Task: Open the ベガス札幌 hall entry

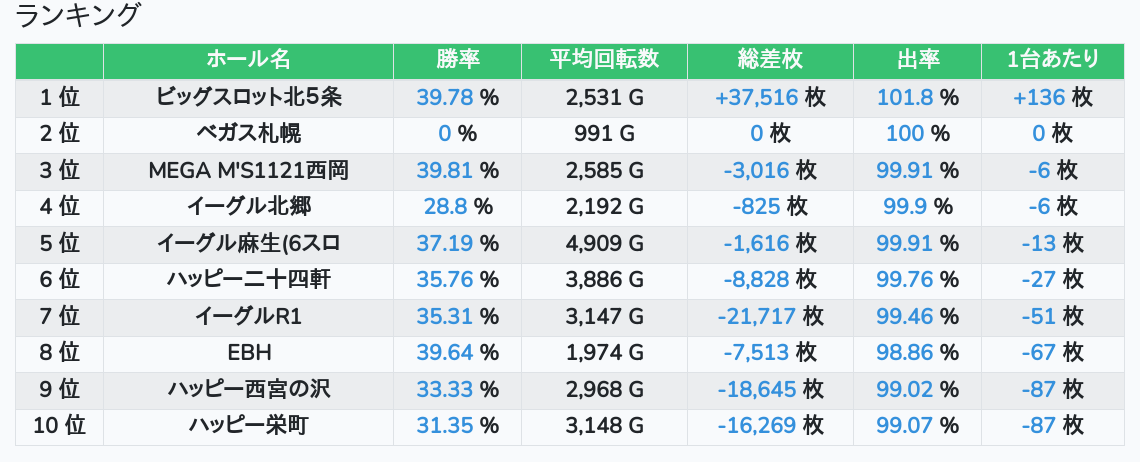Action: point(249,134)
